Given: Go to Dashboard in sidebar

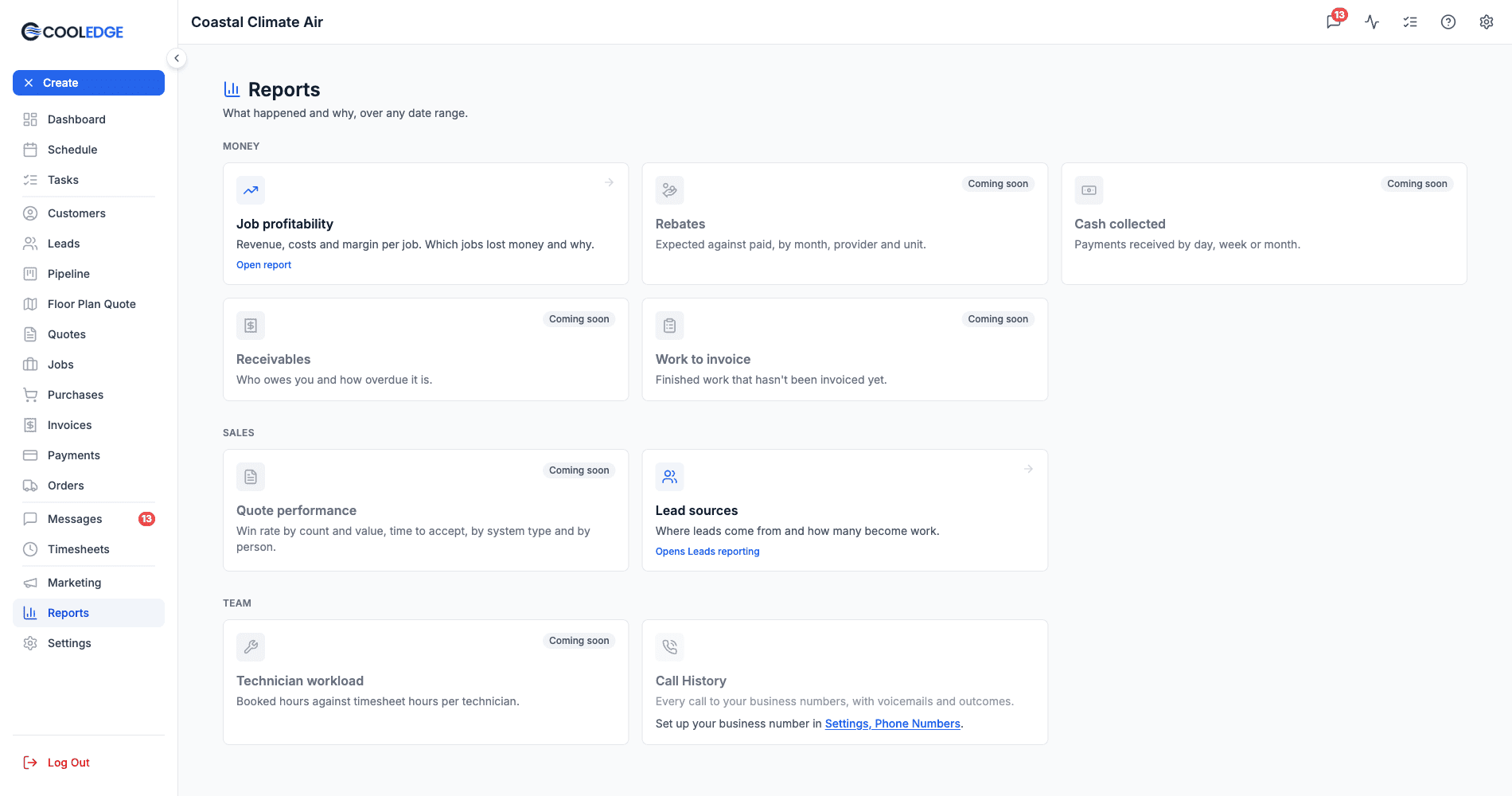Looking at the screenshot, I should coord(88,119).
